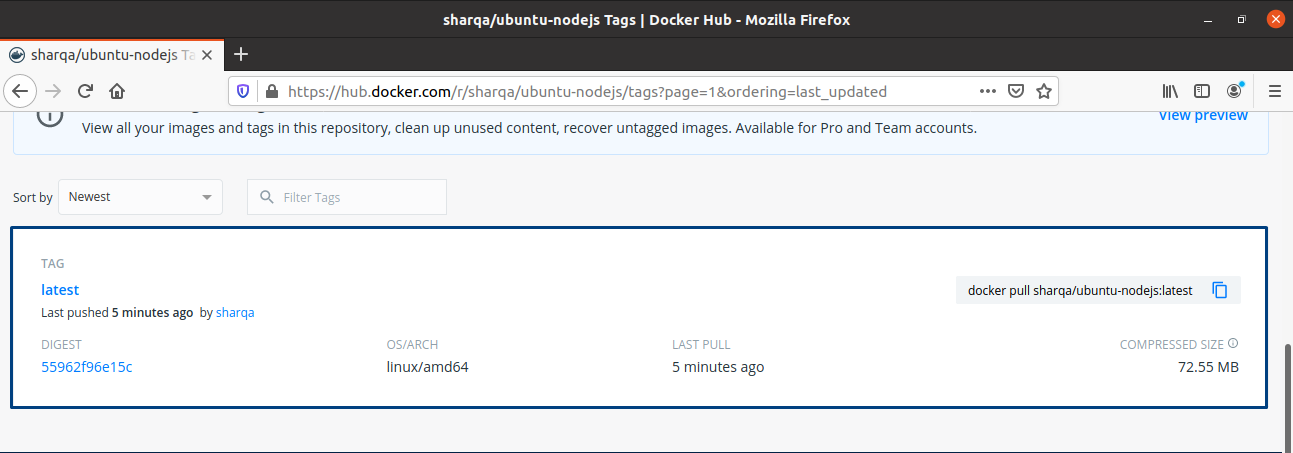Show the Firefox library icon
Viewport: 1293px width, 453px height.
1170,91
